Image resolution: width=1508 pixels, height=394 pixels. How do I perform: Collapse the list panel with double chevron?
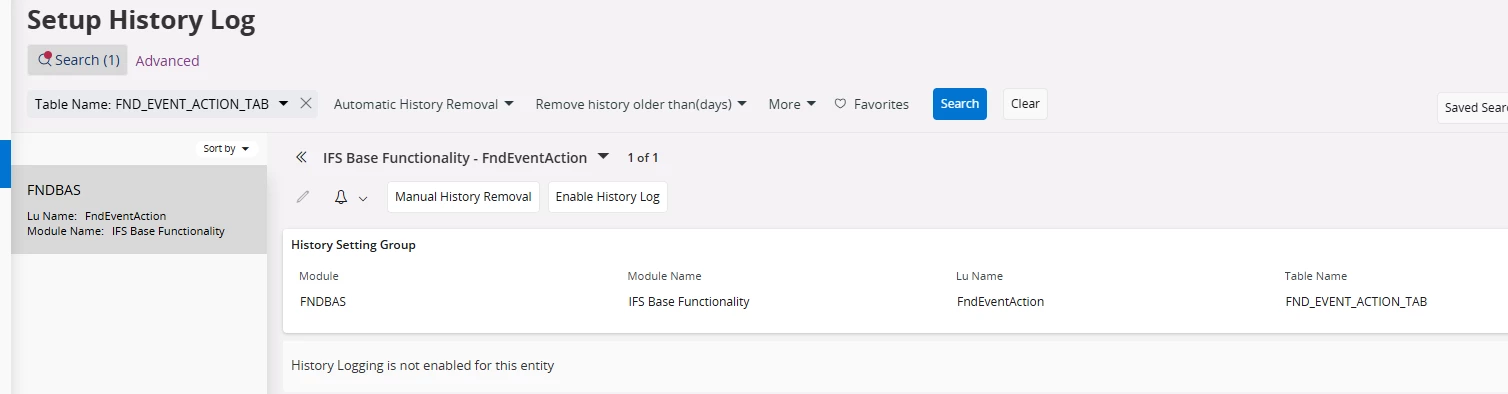coord(301,158)
